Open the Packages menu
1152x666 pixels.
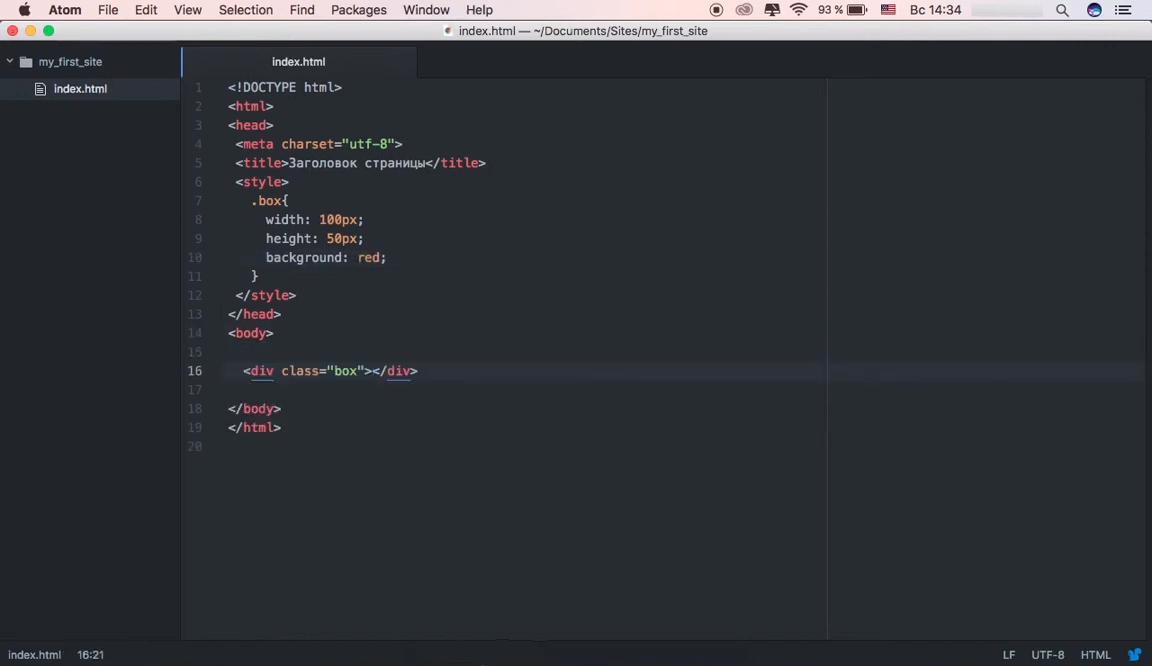coord(358,10)
